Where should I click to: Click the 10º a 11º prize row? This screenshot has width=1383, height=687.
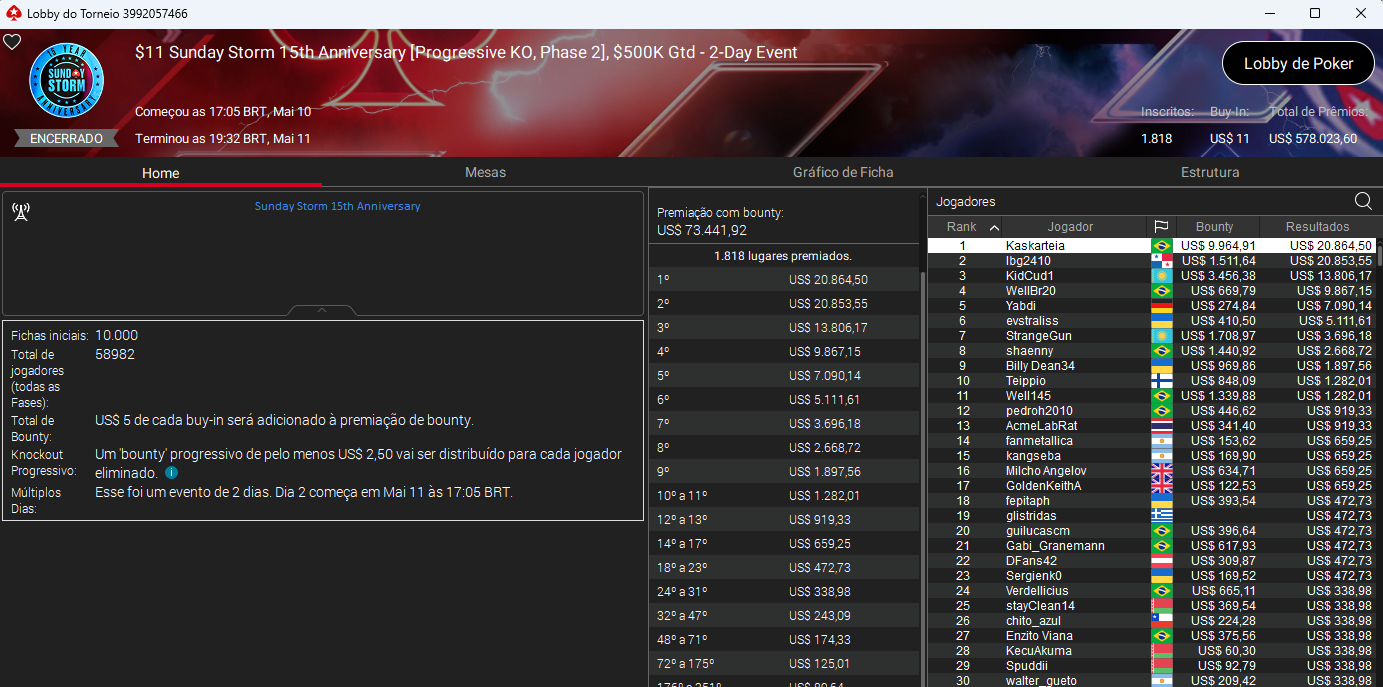(783, 496)
